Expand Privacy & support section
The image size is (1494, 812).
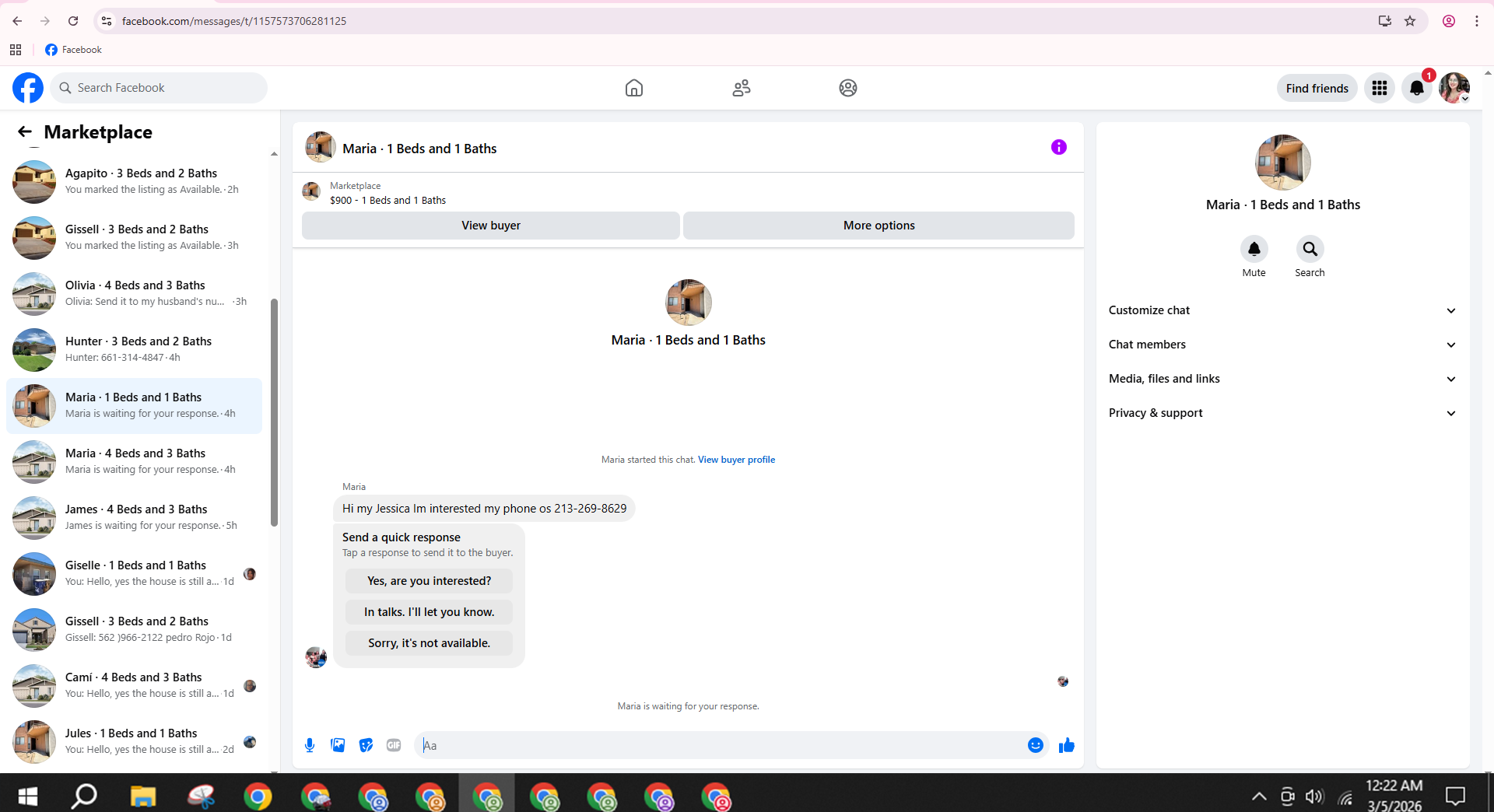click(1282, 413)
